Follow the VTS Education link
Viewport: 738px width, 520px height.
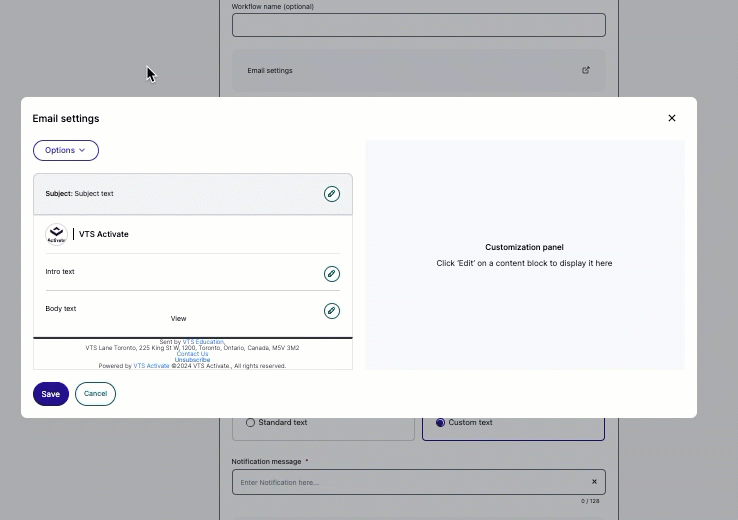(203, 342)
